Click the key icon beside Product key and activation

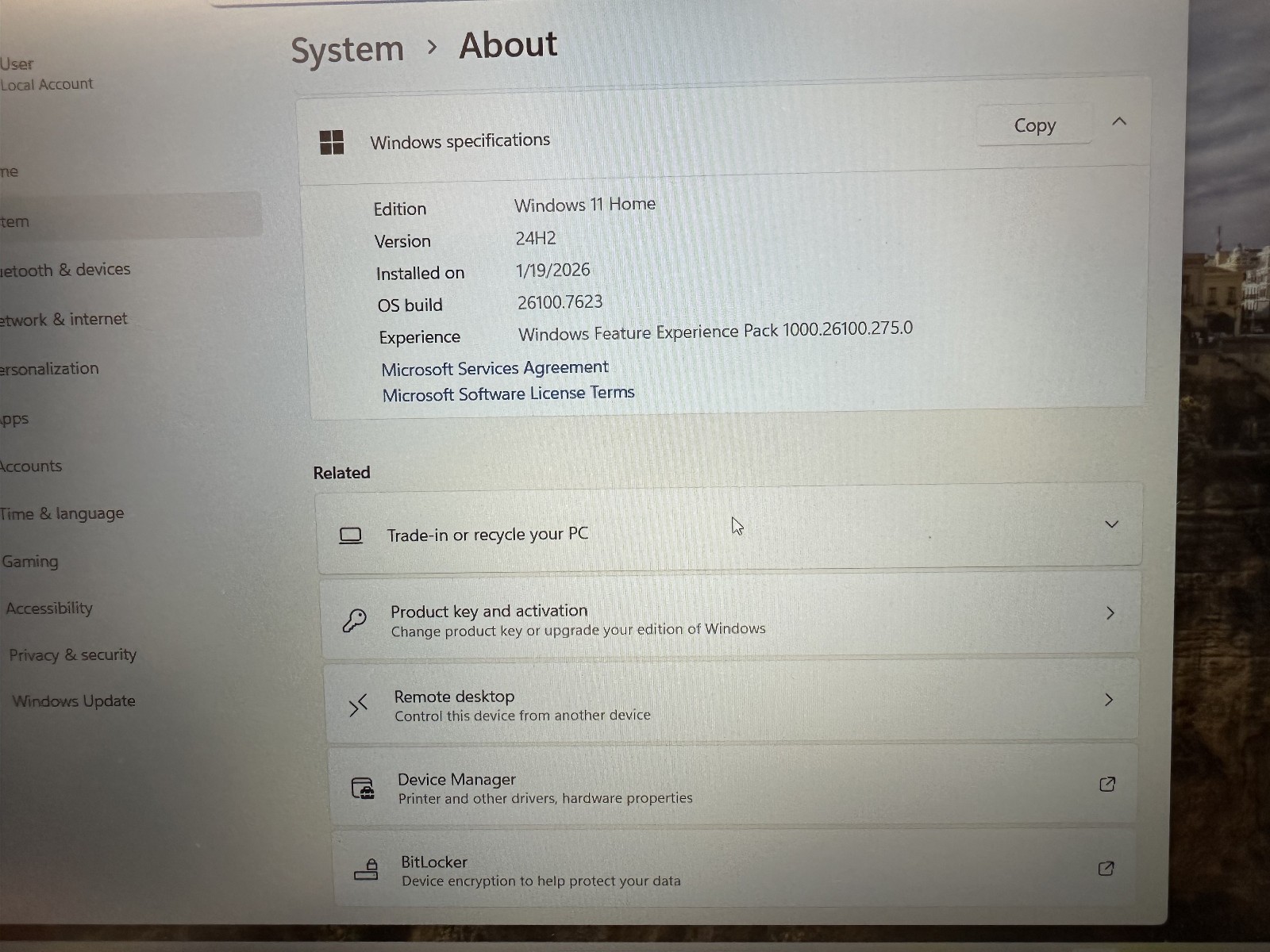coord(354,620)
